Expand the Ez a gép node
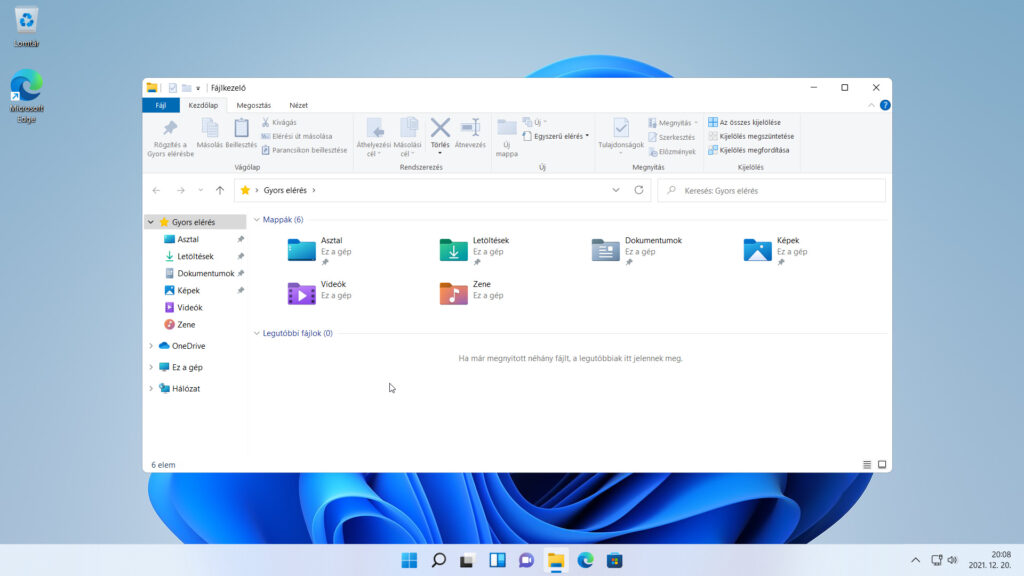Viewport: 1024px width, 576px height. click(x=151, y=367)
